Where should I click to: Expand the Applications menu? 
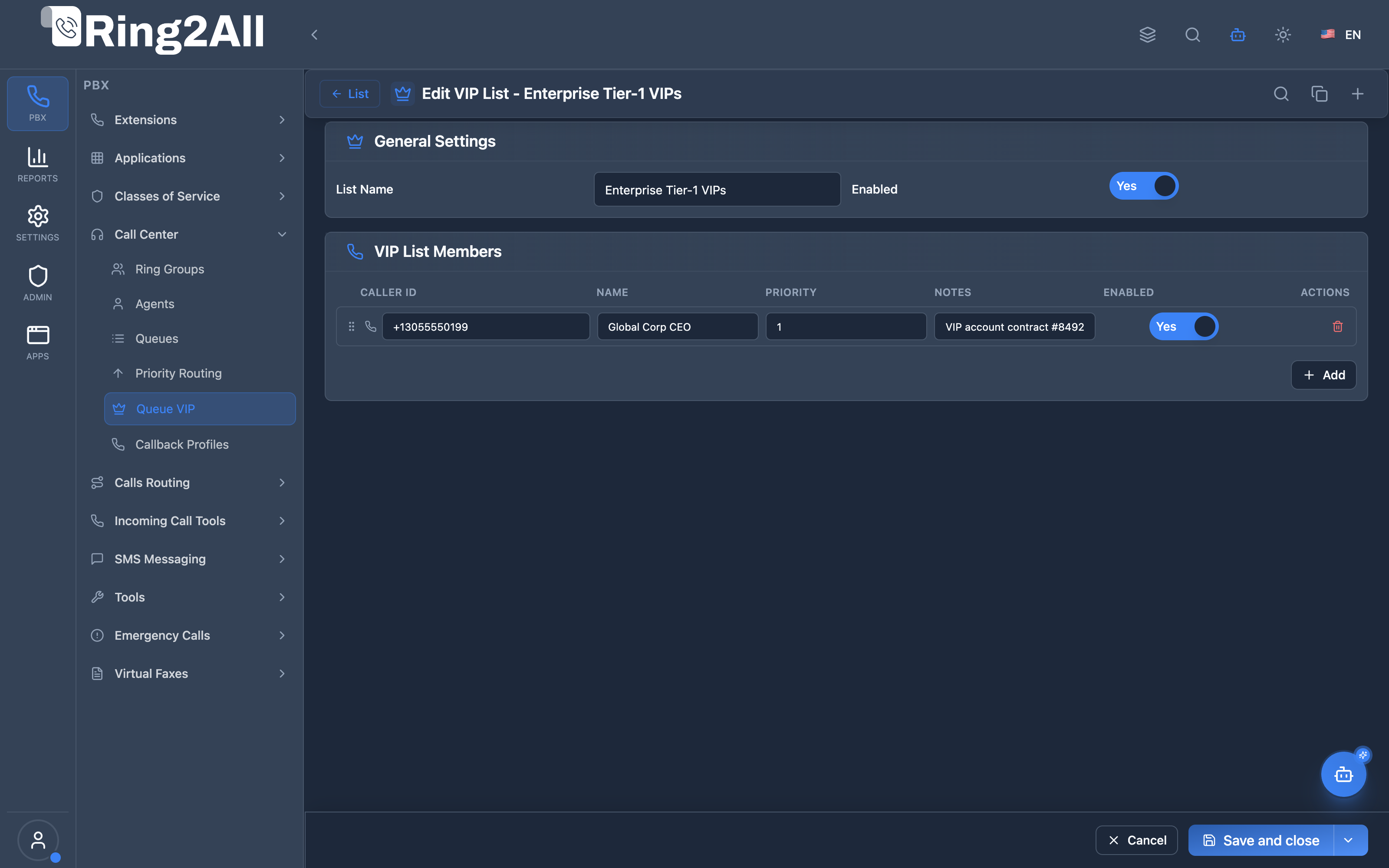(x=189, y=158)
